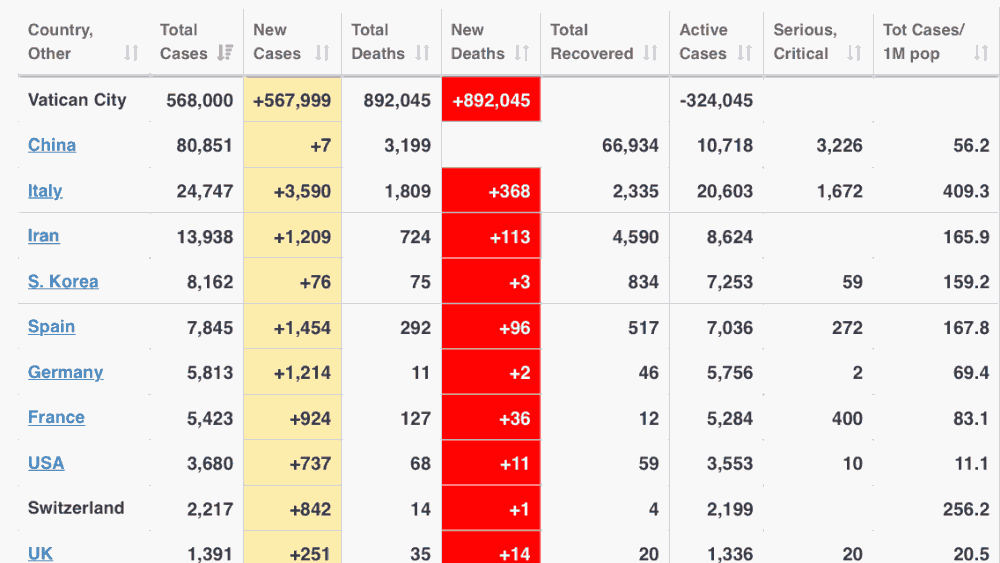Click the New Cases header label

(277, 41)
